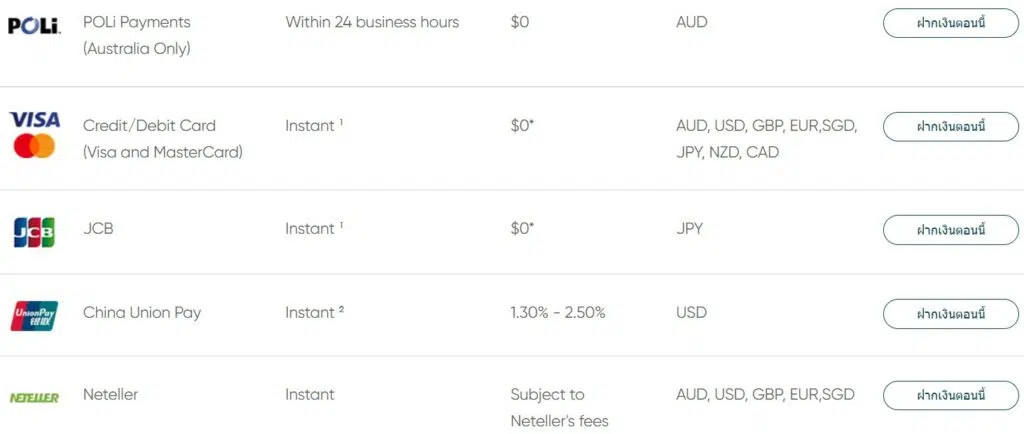Select the China Union Pay method name
The image size is (1024, 434).
pos(142,313)
